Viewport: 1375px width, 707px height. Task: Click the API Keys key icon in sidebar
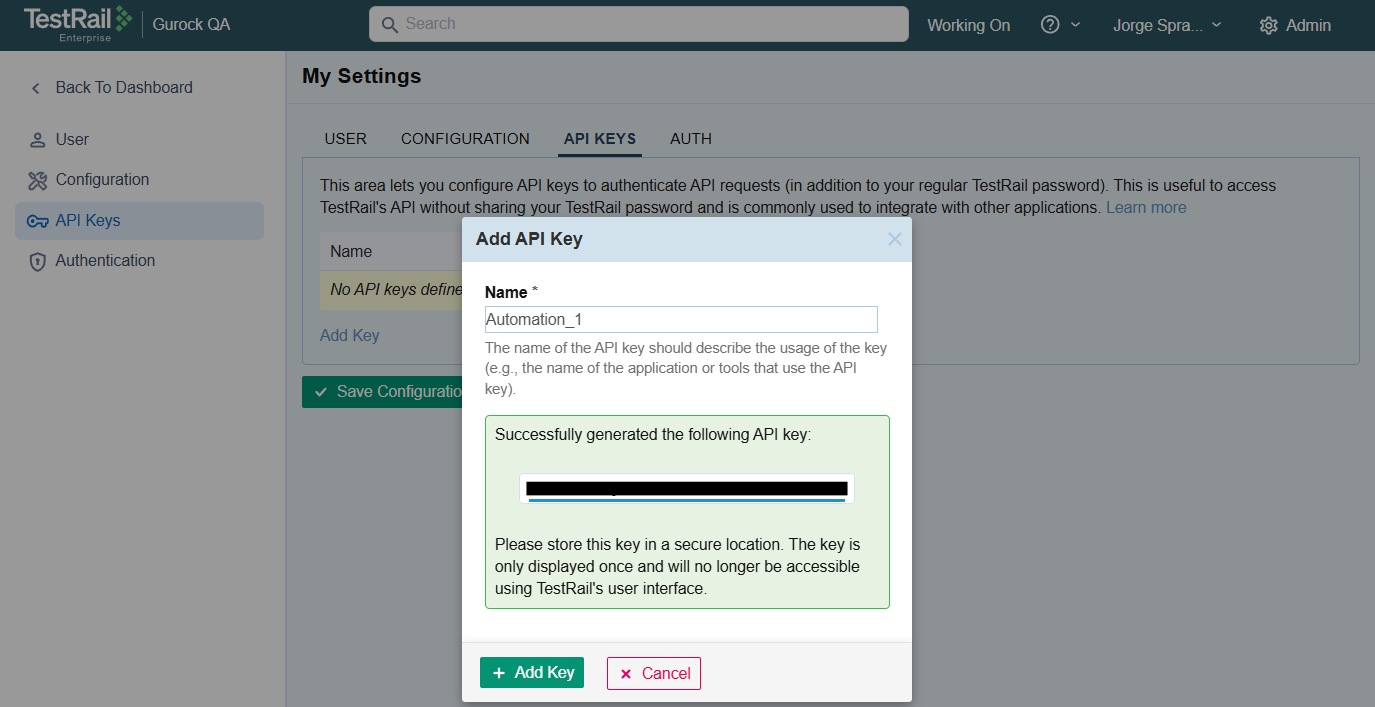tap(37, 221)
